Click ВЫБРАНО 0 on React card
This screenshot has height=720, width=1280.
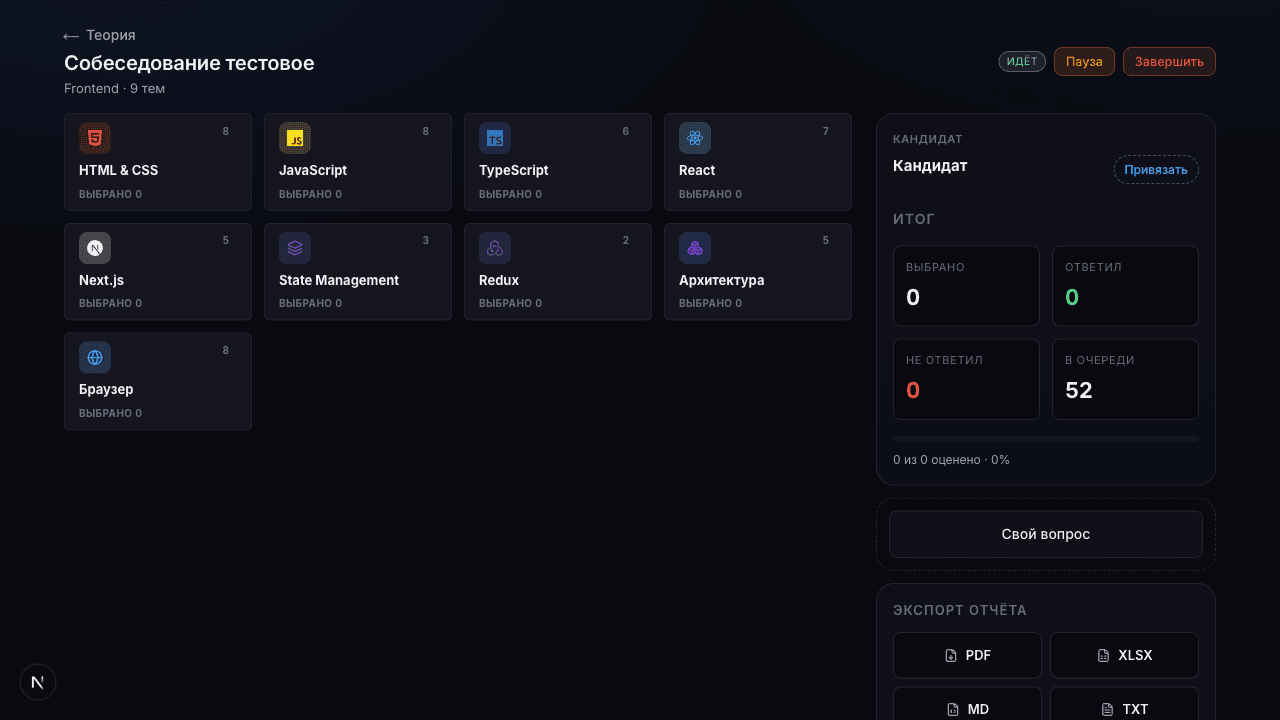coord(710,194)
